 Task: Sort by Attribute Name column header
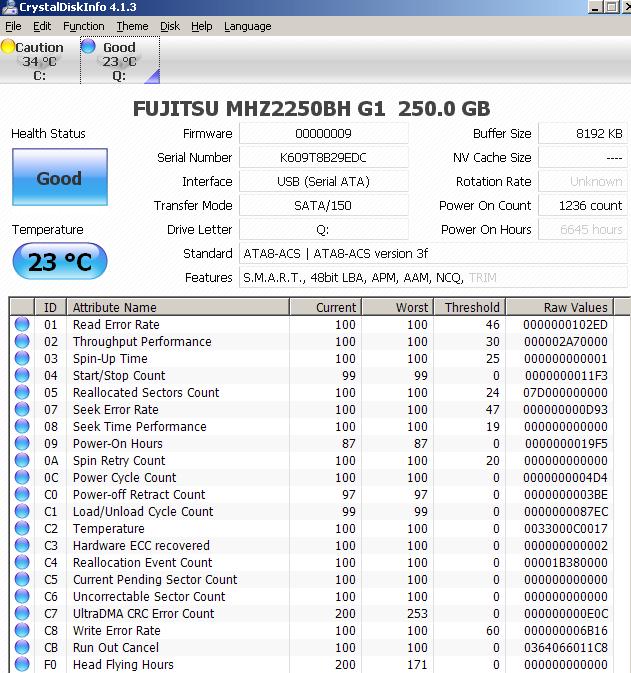[178, 307]
